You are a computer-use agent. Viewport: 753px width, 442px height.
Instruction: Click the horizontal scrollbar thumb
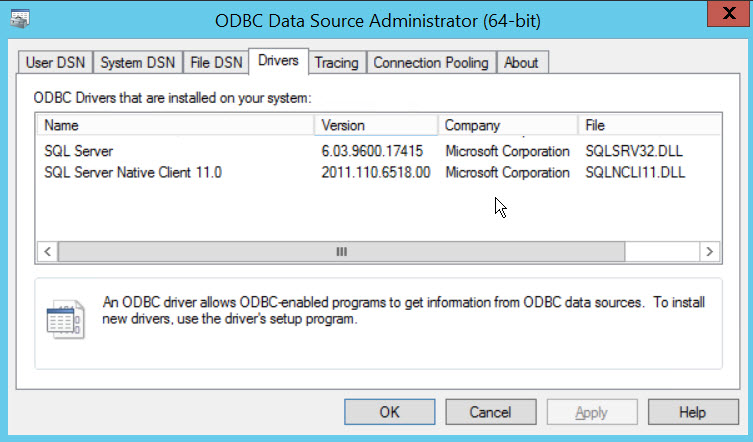(x=341, y=252)
